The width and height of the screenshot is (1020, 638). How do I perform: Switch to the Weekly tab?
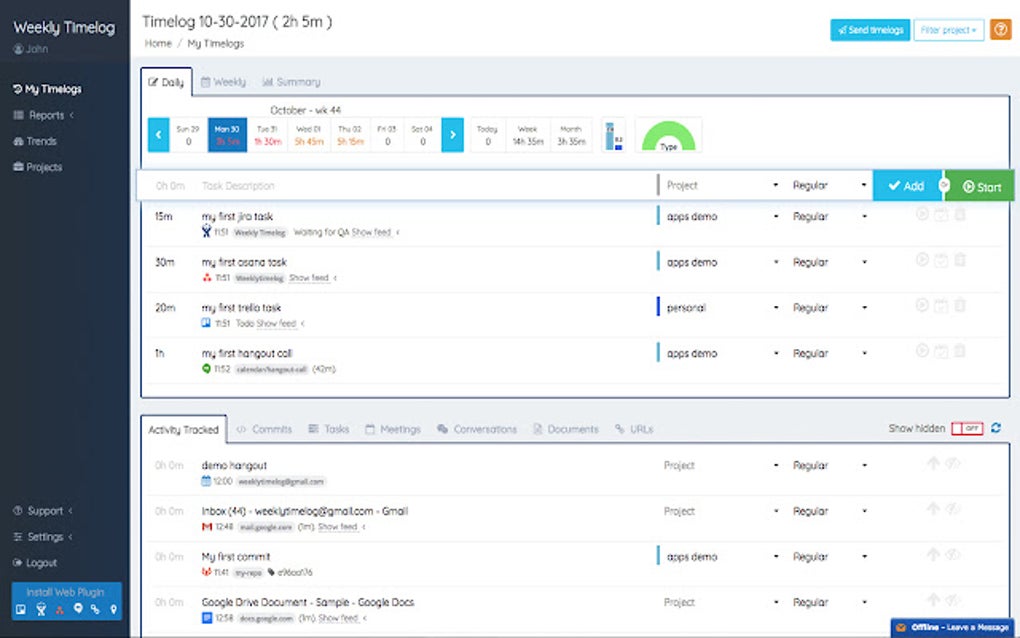222,82
